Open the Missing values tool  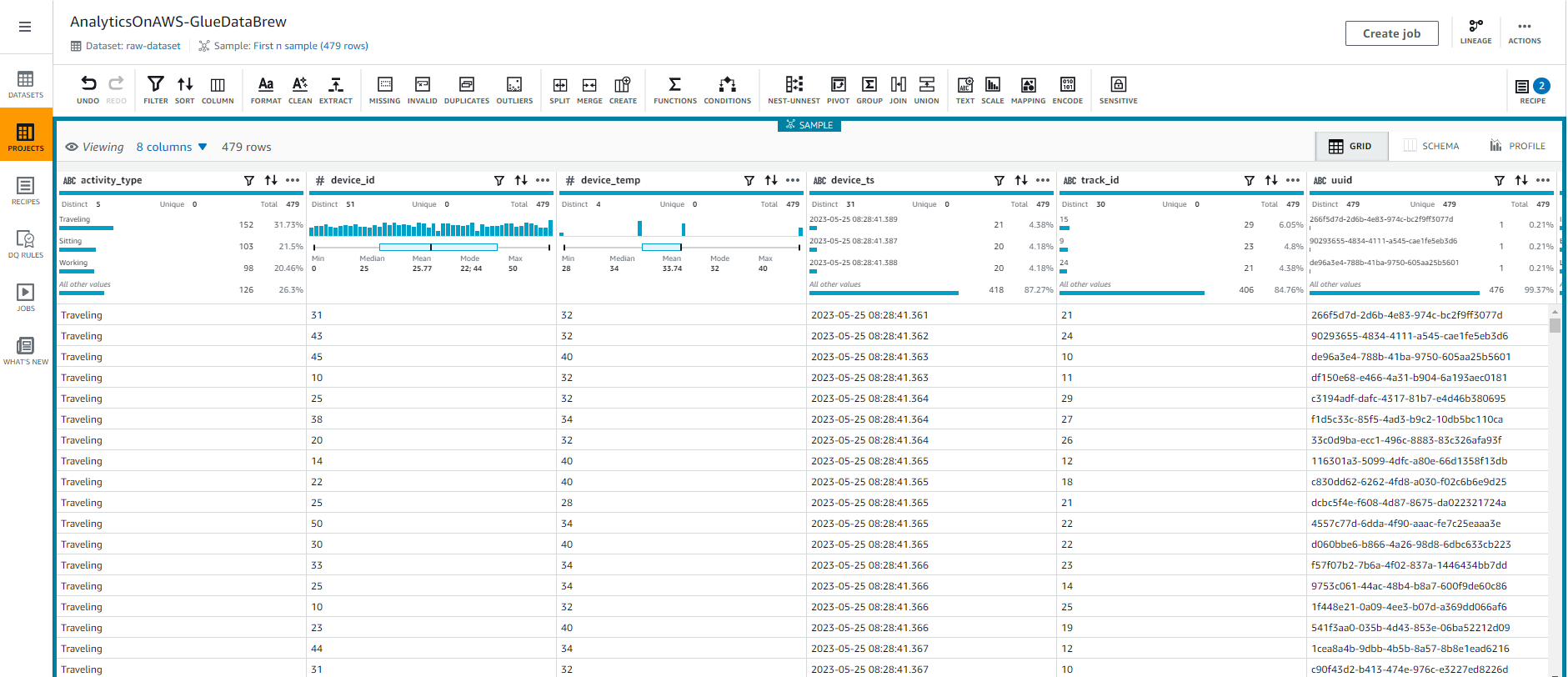tap(385, 89)
